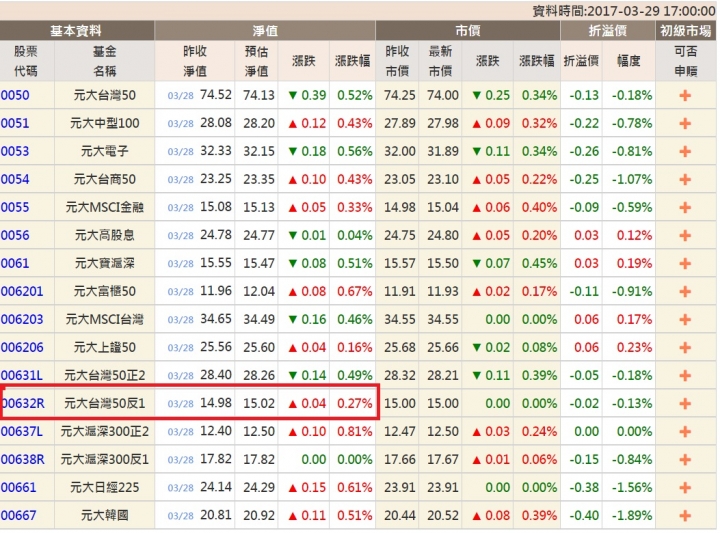
Task: Click the plus icon for 元大MSCI台灣
Action: (x=685, y=320)
